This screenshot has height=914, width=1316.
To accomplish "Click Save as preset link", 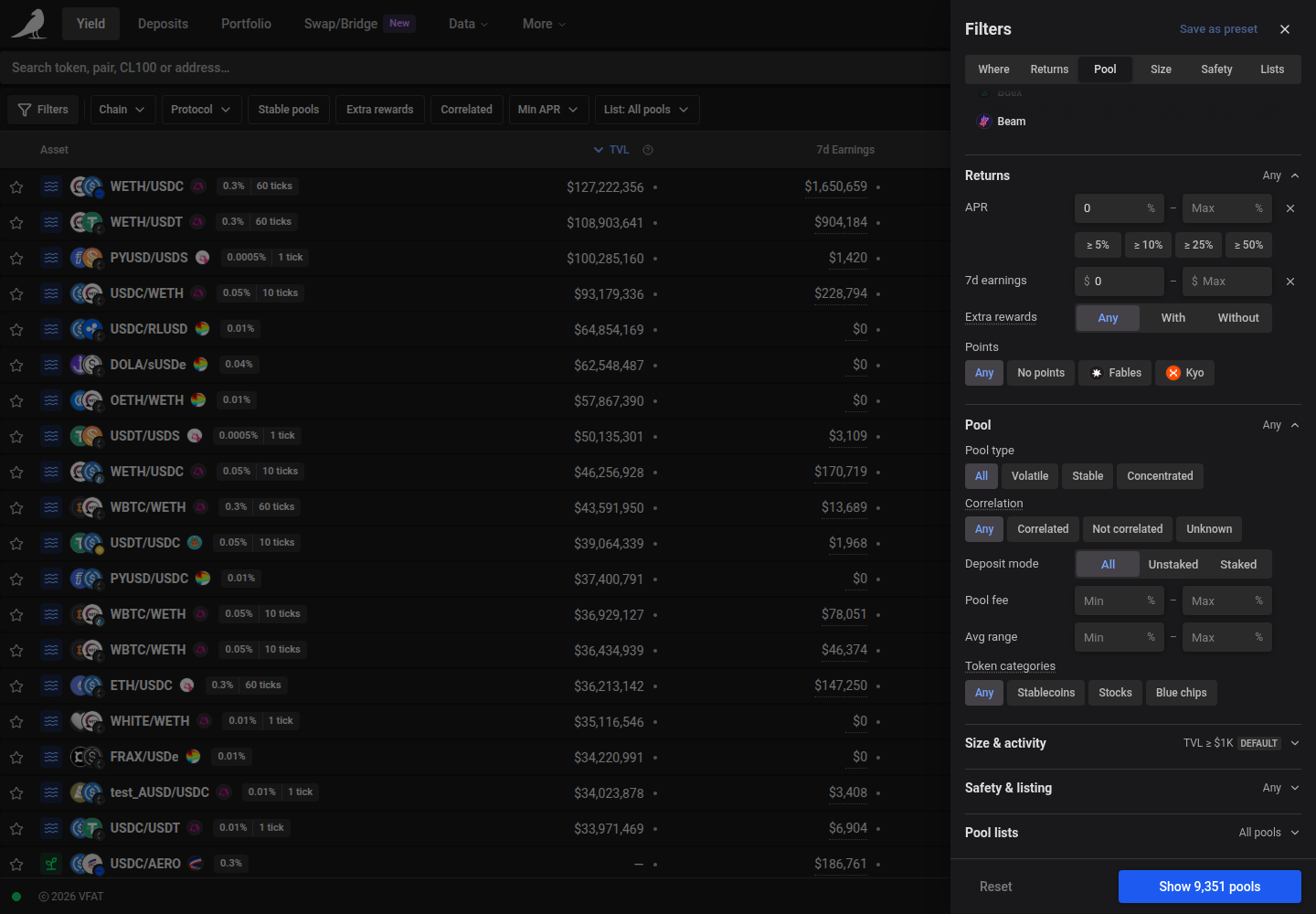I will click(1218, 29).
